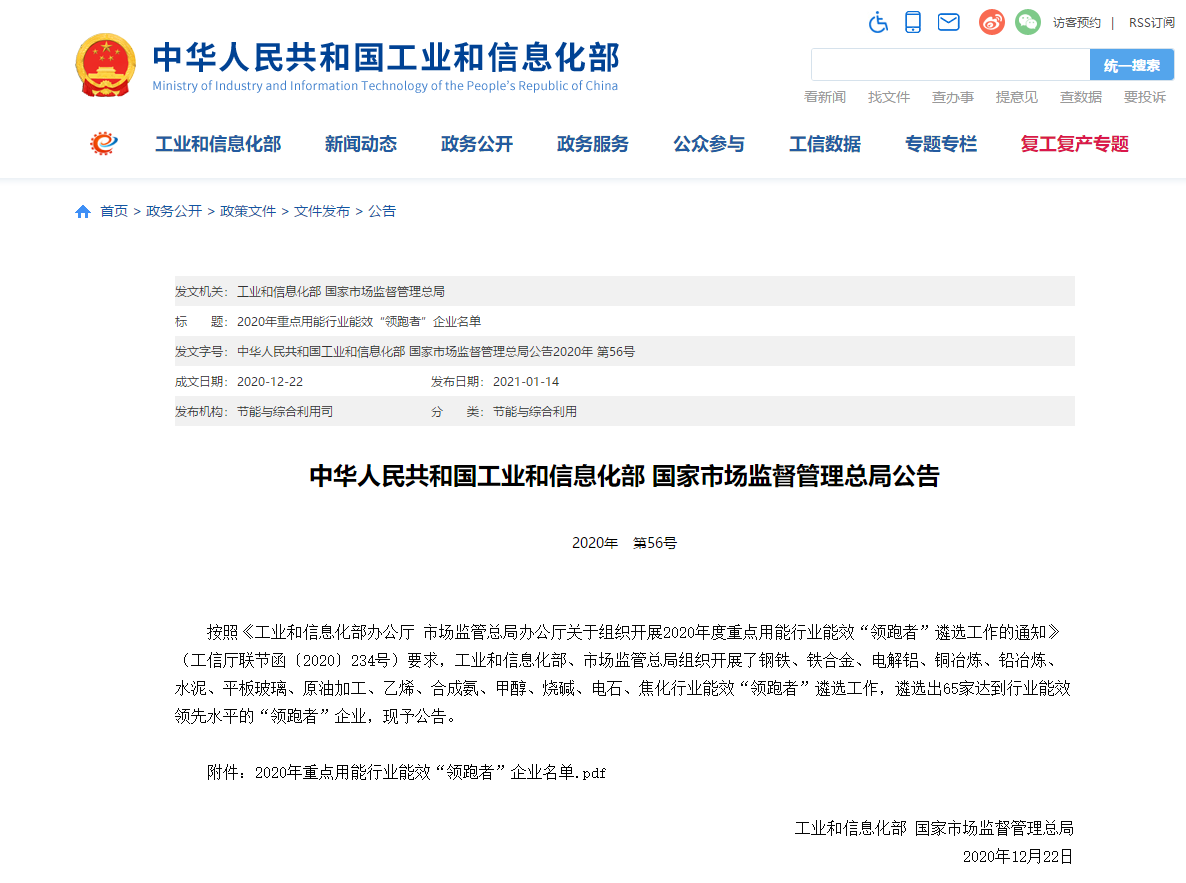Viewport: 1186px width, 883px height.
Task: Open the Weibo icon
Action: (992, 23)
